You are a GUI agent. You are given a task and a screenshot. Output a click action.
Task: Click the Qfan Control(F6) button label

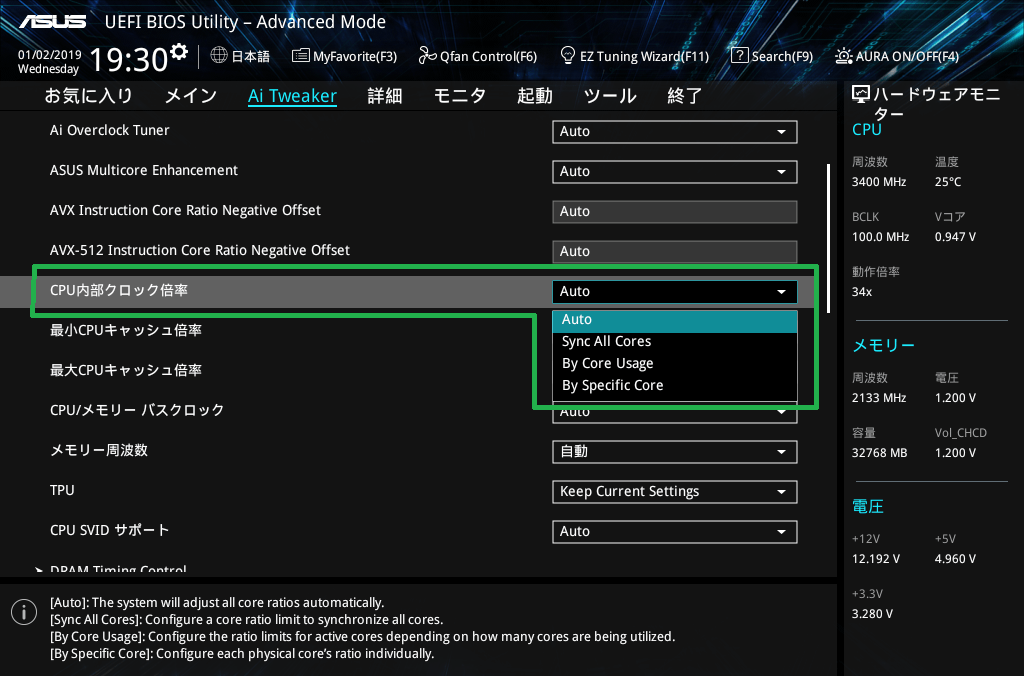(488, 56)
